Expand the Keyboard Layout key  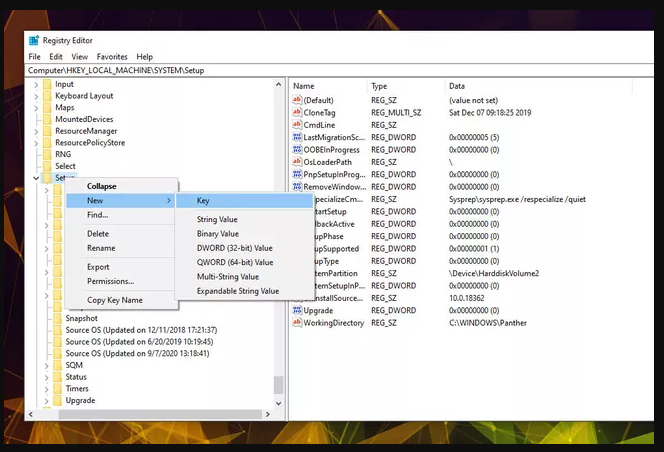pos(36,96)
